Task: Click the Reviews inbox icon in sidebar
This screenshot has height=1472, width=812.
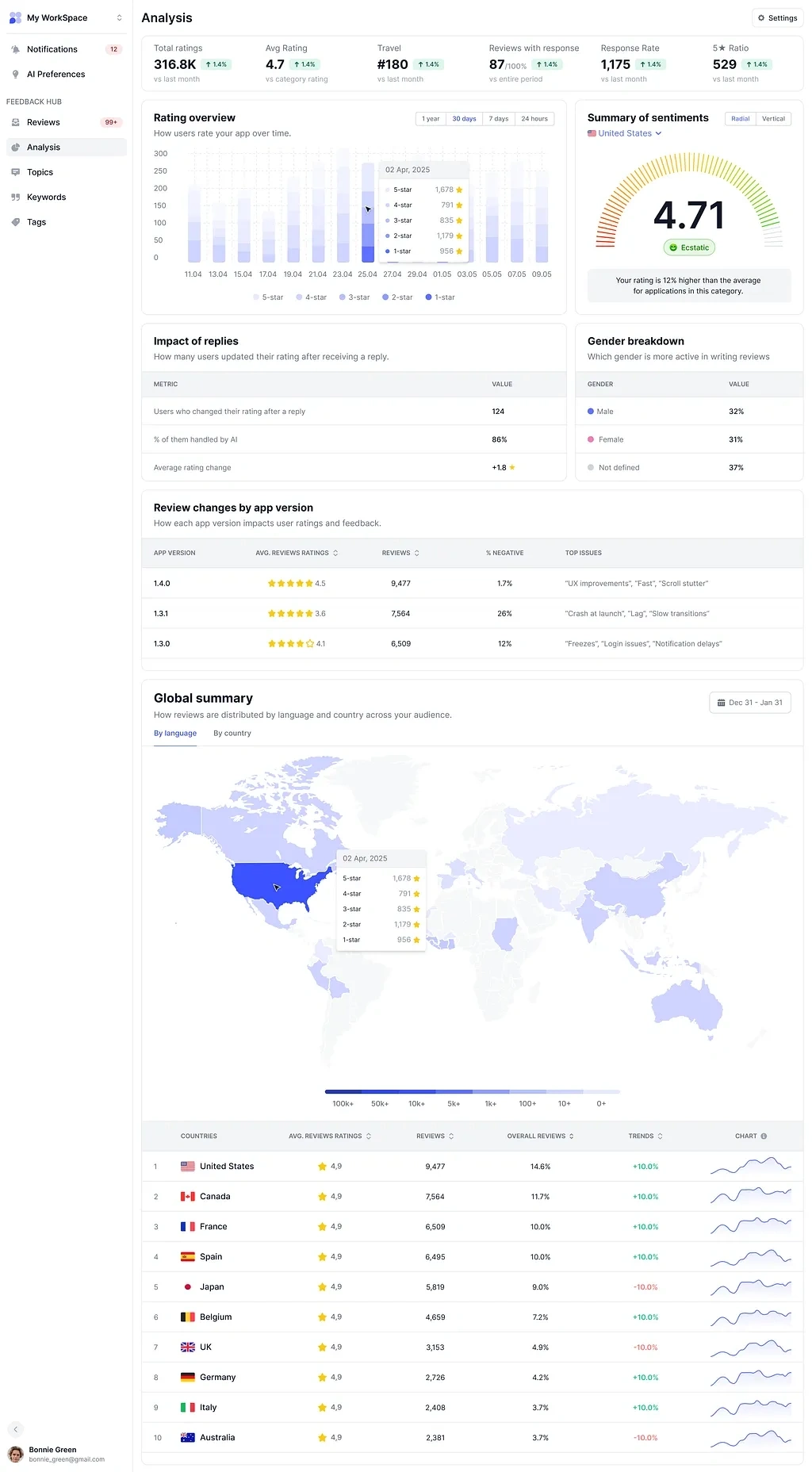Action: [x=16, y=123]
